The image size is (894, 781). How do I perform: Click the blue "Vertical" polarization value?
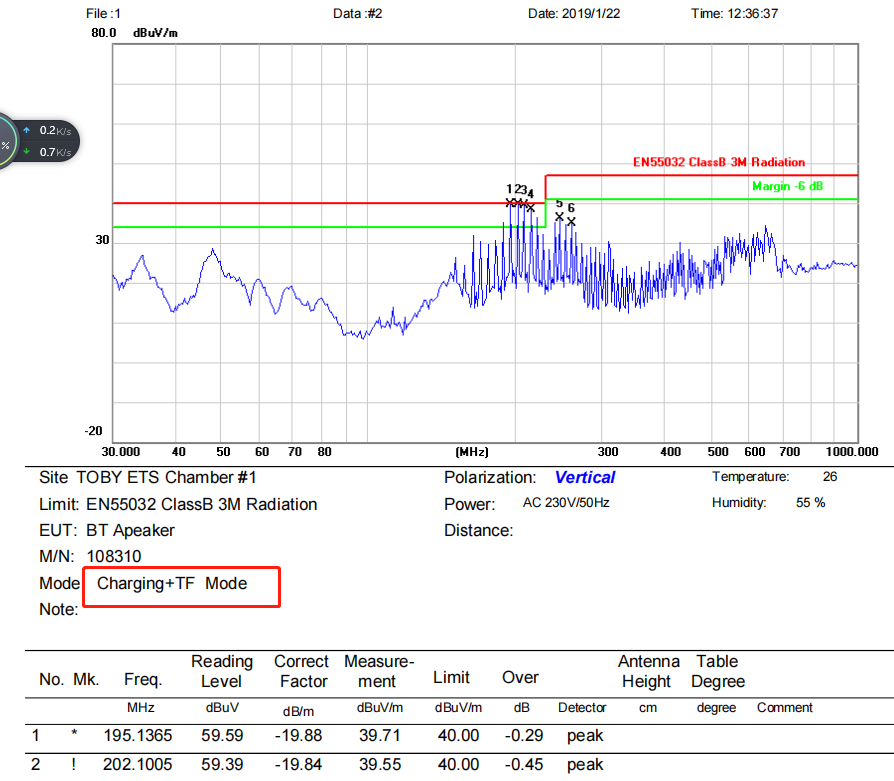pyautogui.click(x=585, y=477)
